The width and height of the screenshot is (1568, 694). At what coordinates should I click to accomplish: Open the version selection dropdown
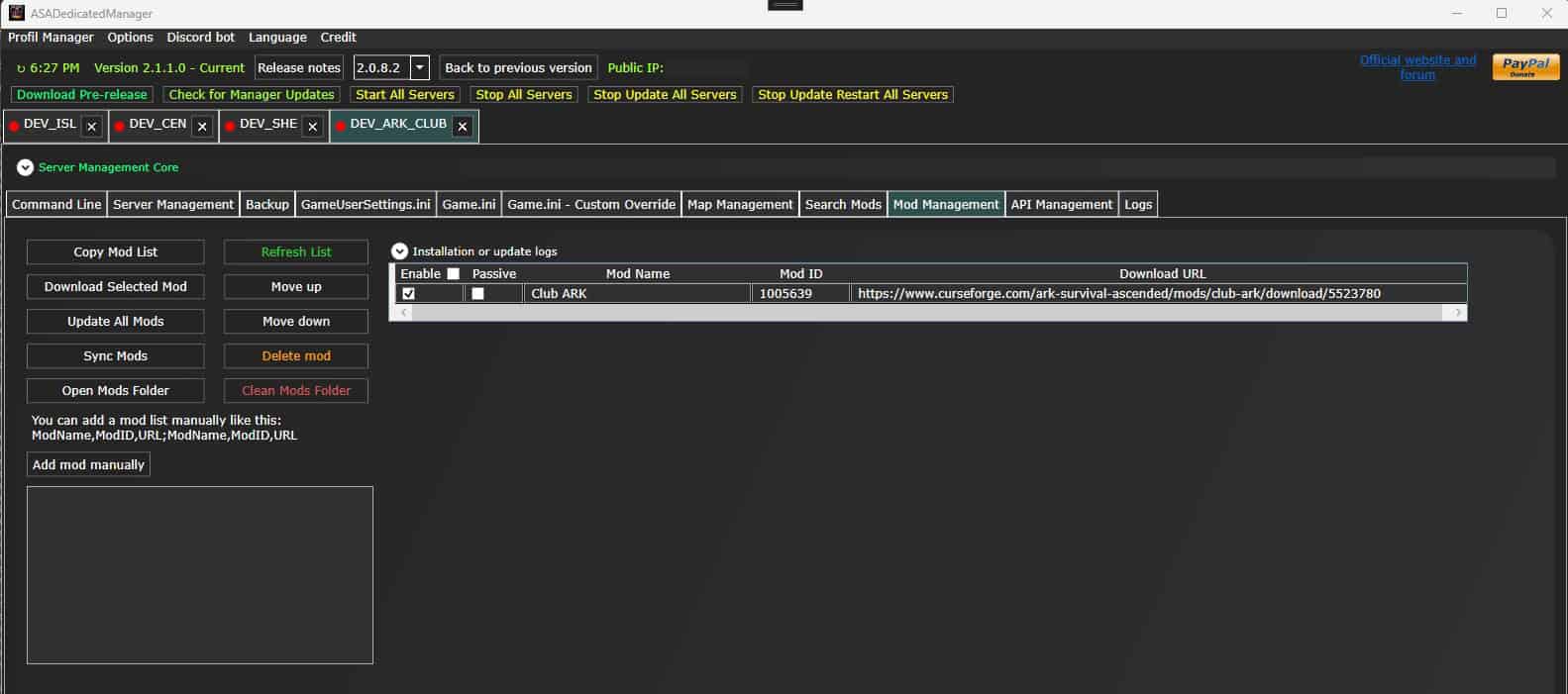coord(420,67)
